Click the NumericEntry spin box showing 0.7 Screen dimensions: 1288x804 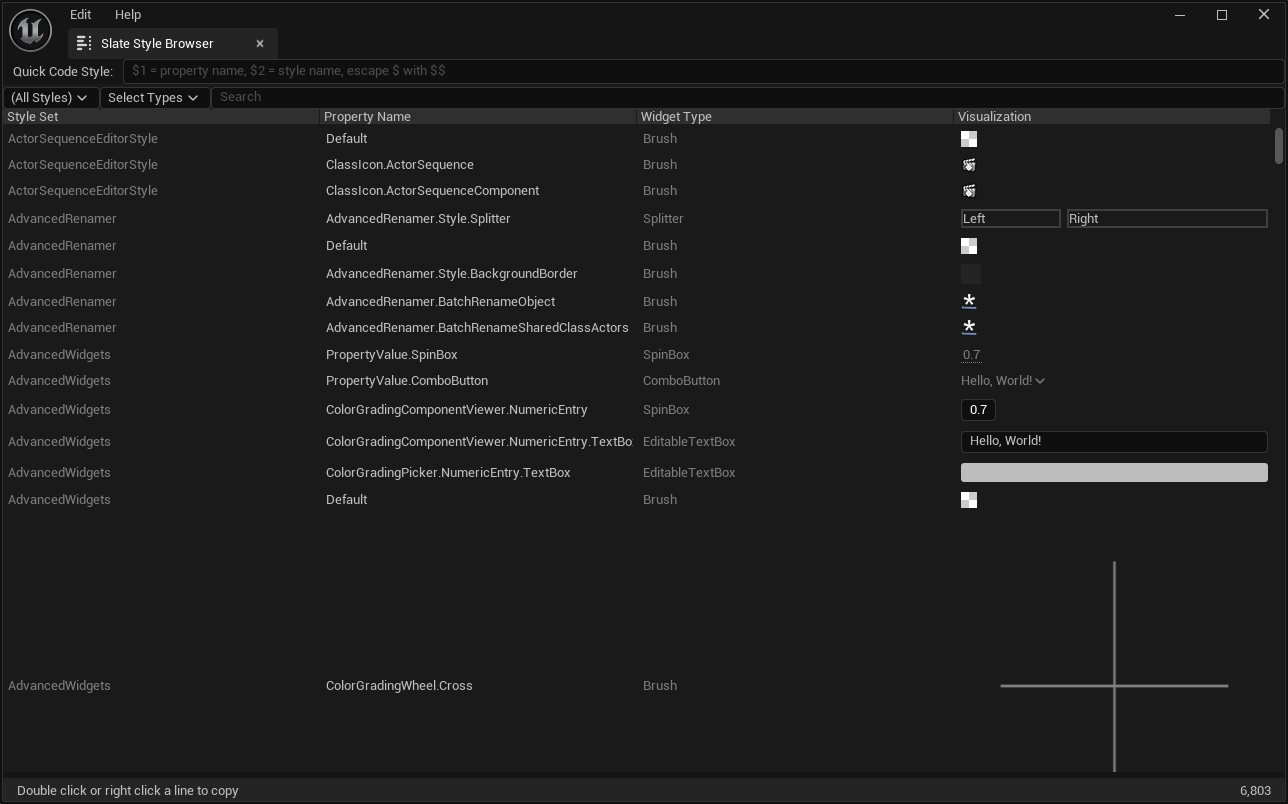point(978,410)
